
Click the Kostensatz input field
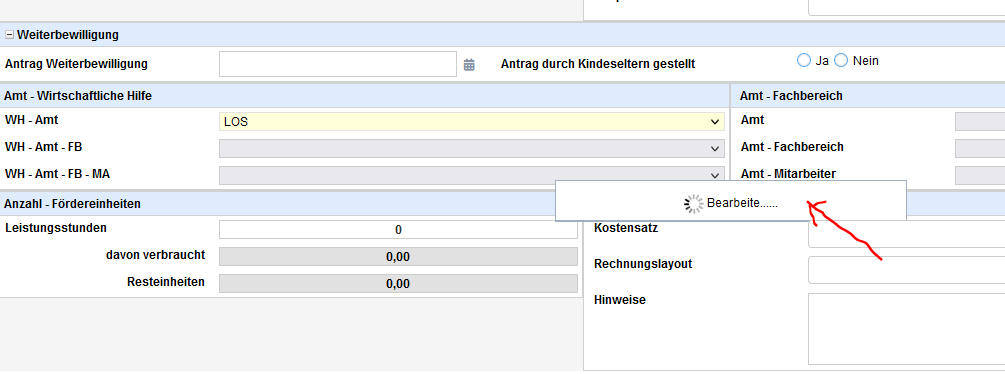906,234
